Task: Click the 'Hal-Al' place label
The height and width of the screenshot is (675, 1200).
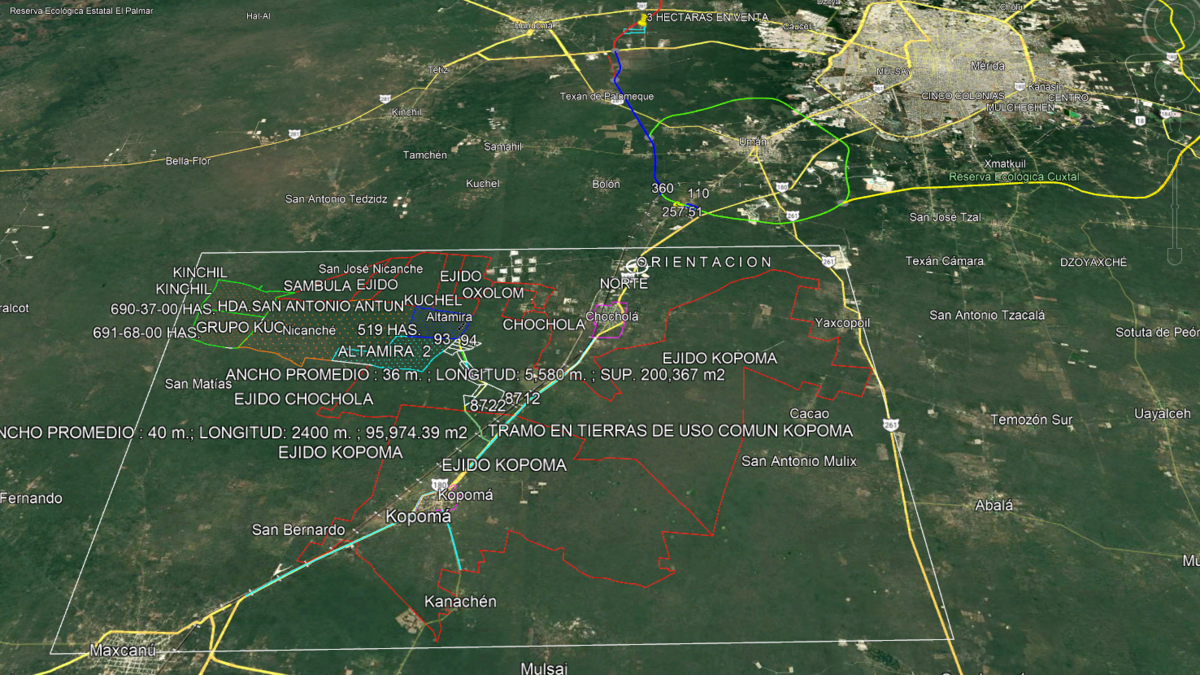Action: pyautogui.click(x=259, y=17)
